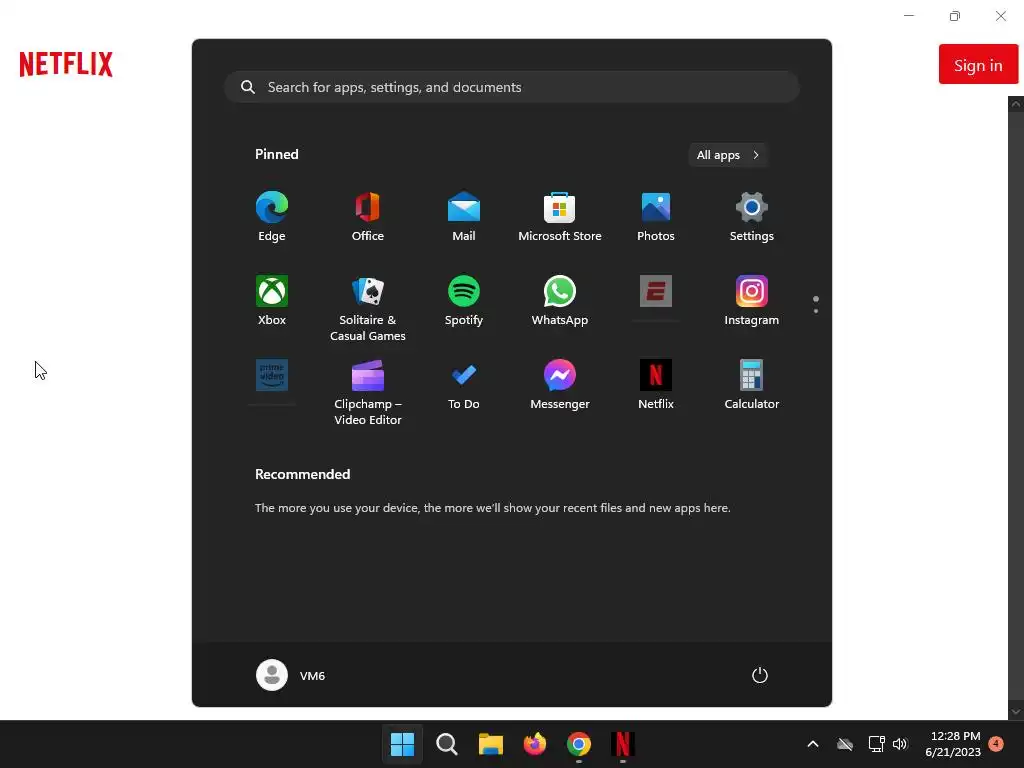
Task: Open notification center badge
Action: click(x=996, y=744)
